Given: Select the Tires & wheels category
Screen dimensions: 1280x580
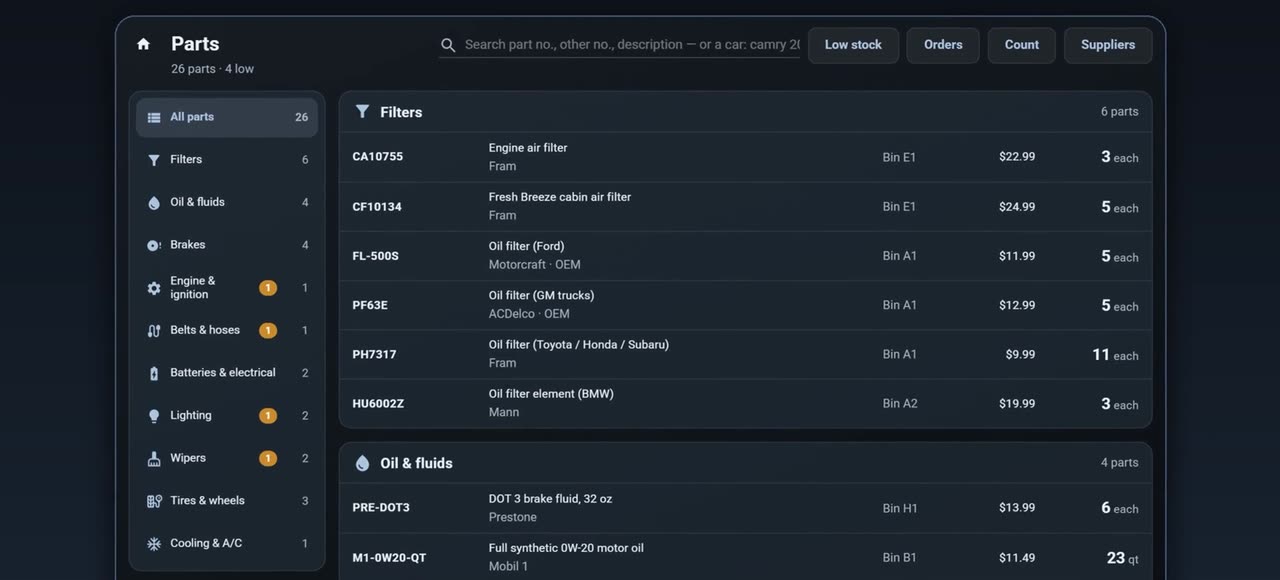Looking at the screenshot, I should (x=227, y=501).
